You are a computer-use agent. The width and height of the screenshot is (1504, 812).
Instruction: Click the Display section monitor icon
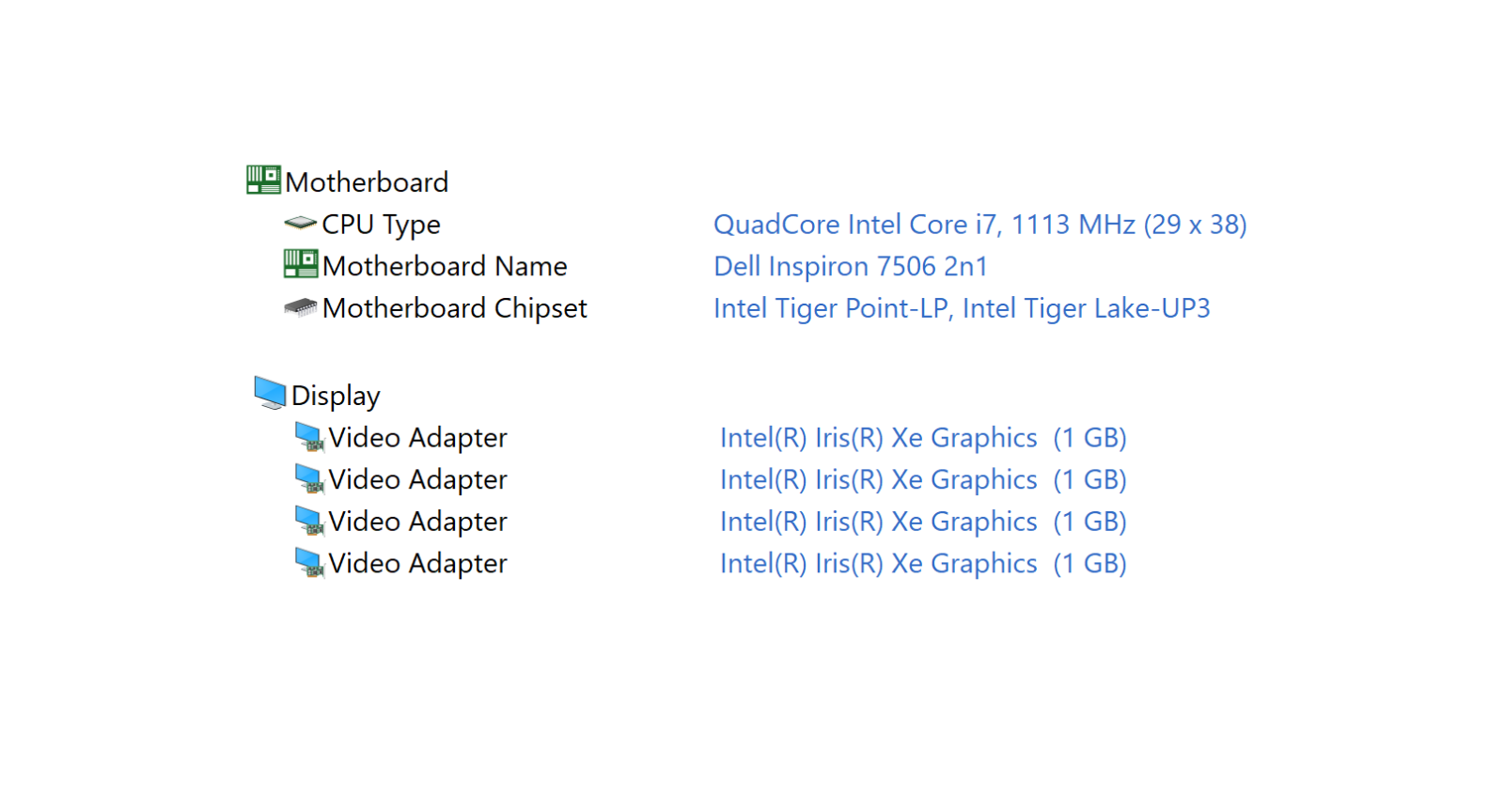[x=270, y=393]
